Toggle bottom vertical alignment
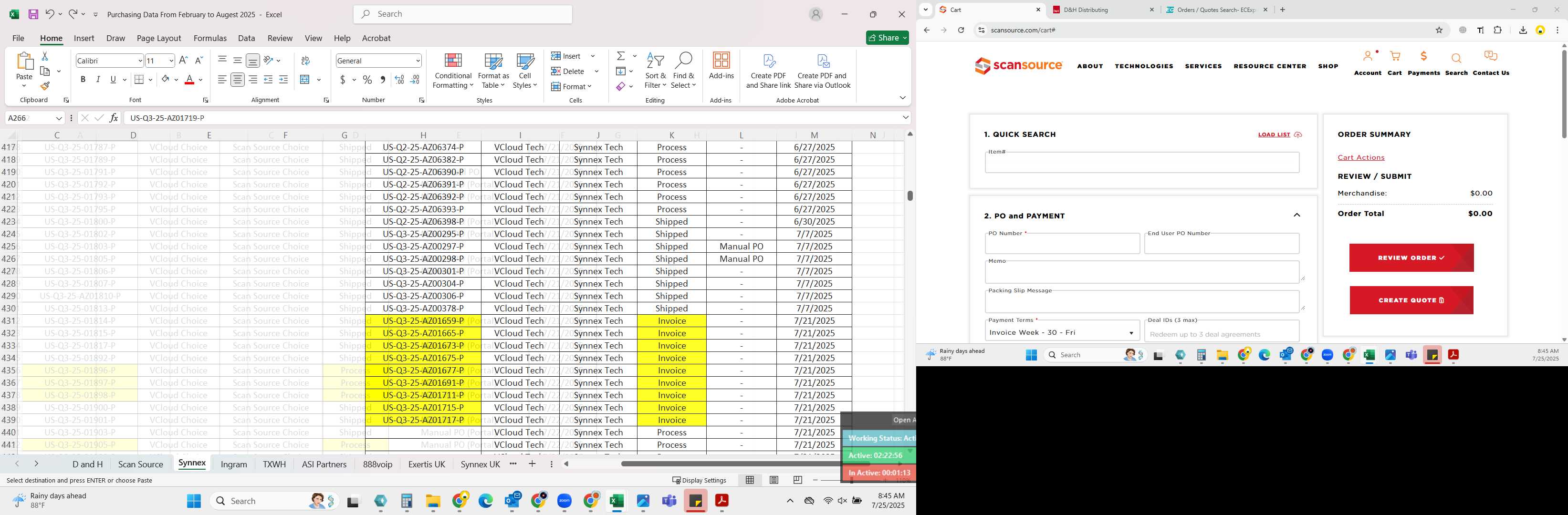 [x=252, y=60]
